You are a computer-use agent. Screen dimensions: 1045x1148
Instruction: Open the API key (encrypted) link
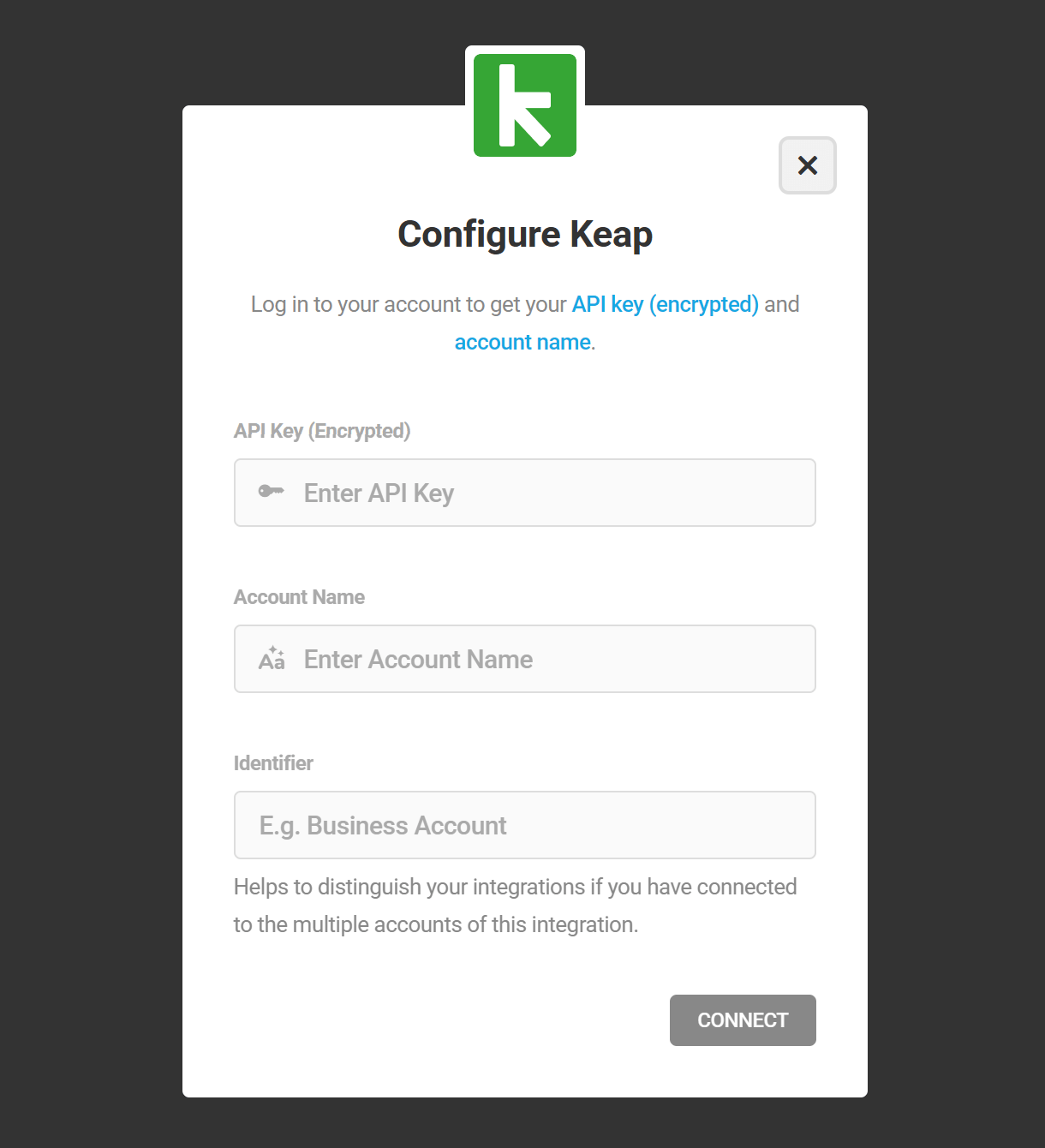[666, 304]
